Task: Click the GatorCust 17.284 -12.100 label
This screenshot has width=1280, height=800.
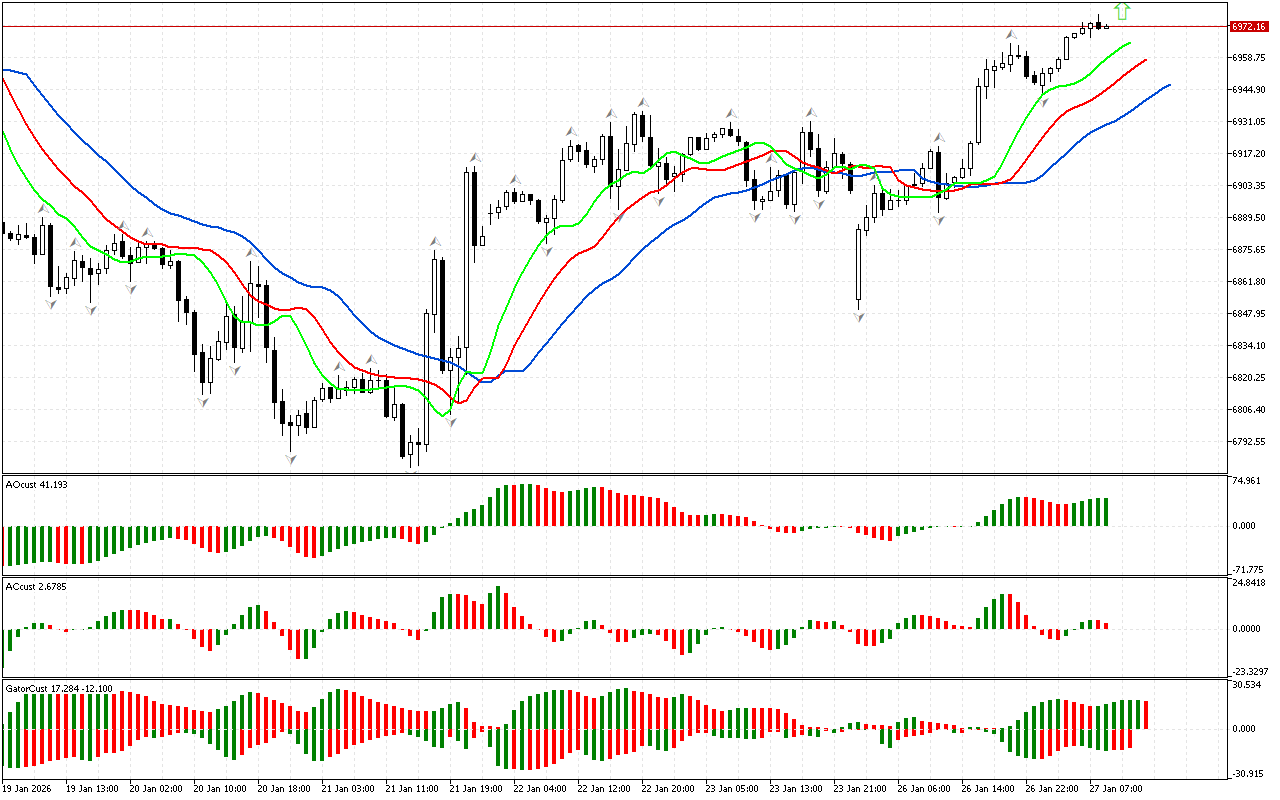Action: [59, 688]
